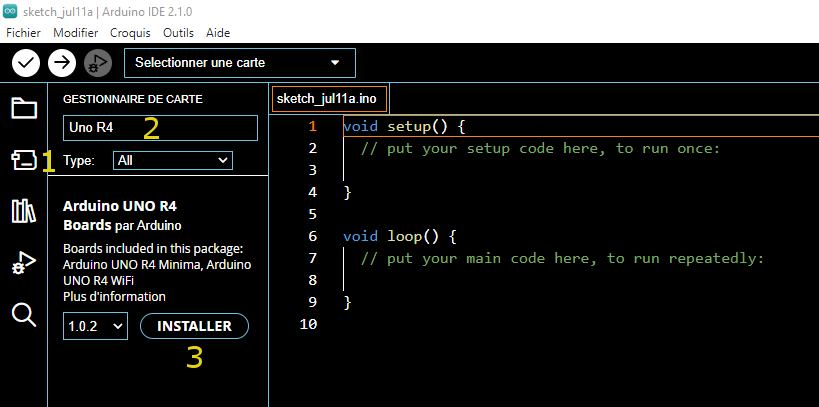Open the 'Selectionner une carte' board dropdown
This screenshot has height=407, width=819.
240,63
